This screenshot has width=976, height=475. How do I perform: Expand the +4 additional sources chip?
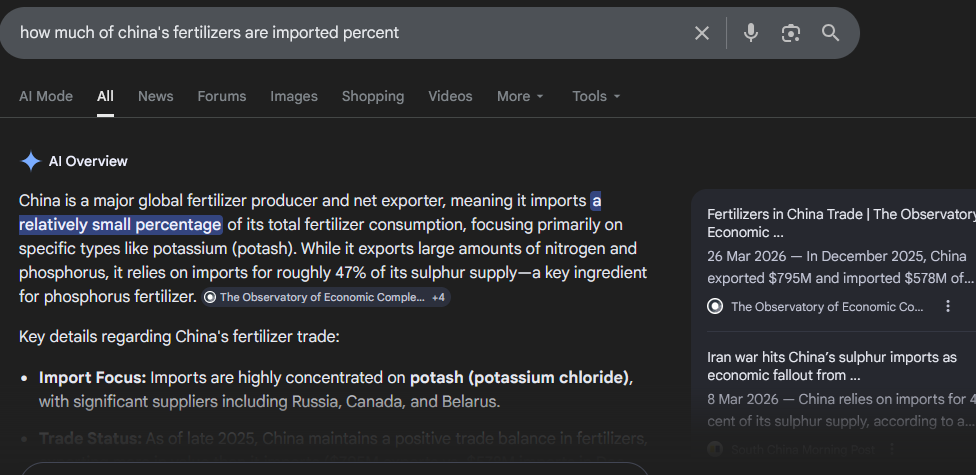438,297
